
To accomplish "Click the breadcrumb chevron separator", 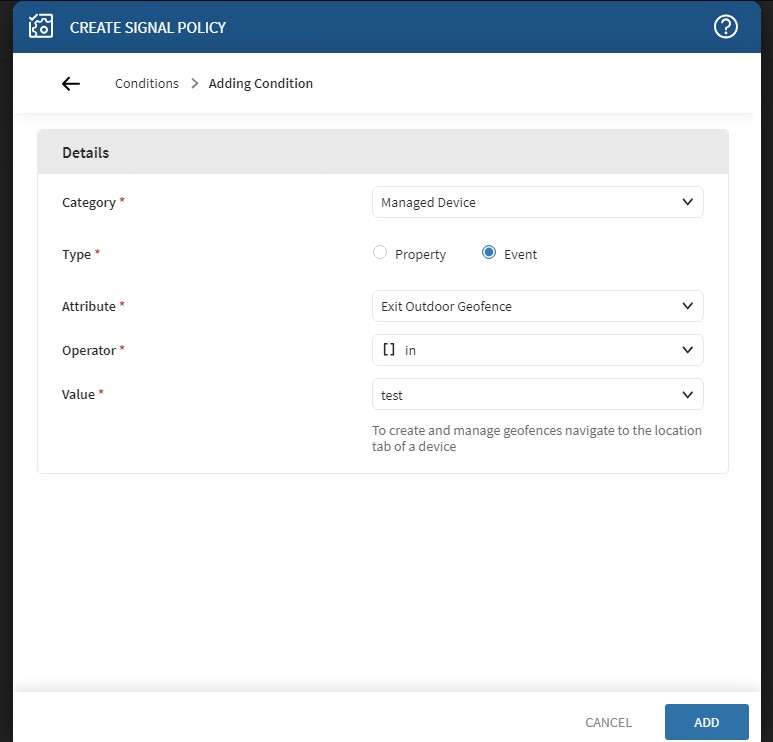I will click(194, 84).
